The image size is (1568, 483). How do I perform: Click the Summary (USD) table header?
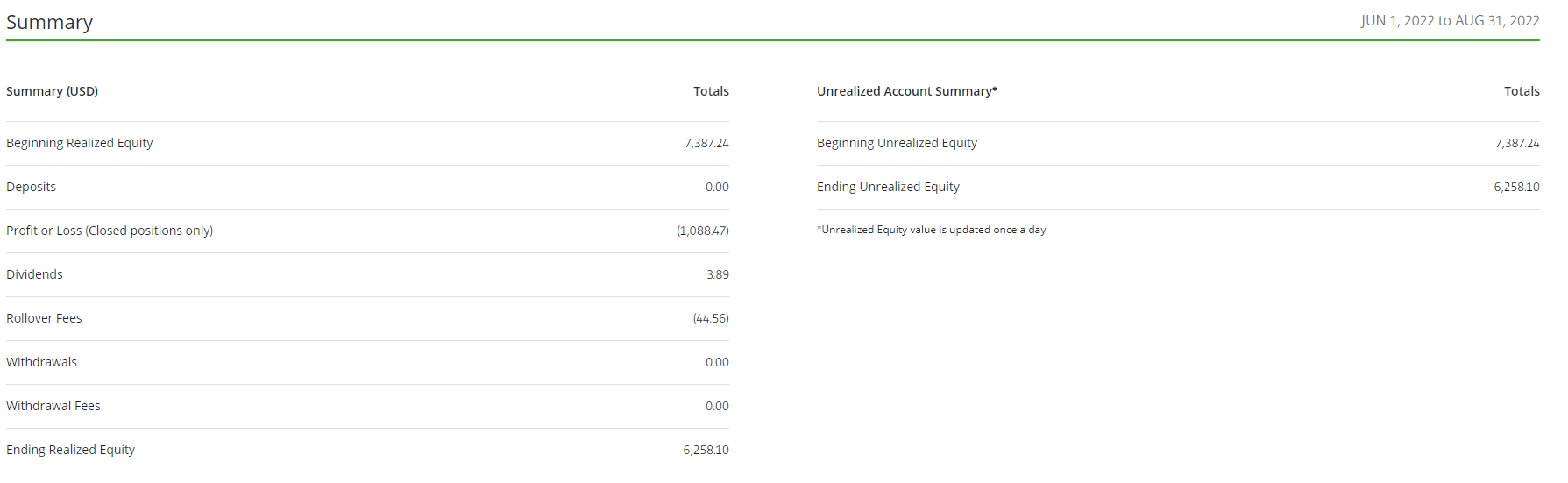(x=52, y=91)
